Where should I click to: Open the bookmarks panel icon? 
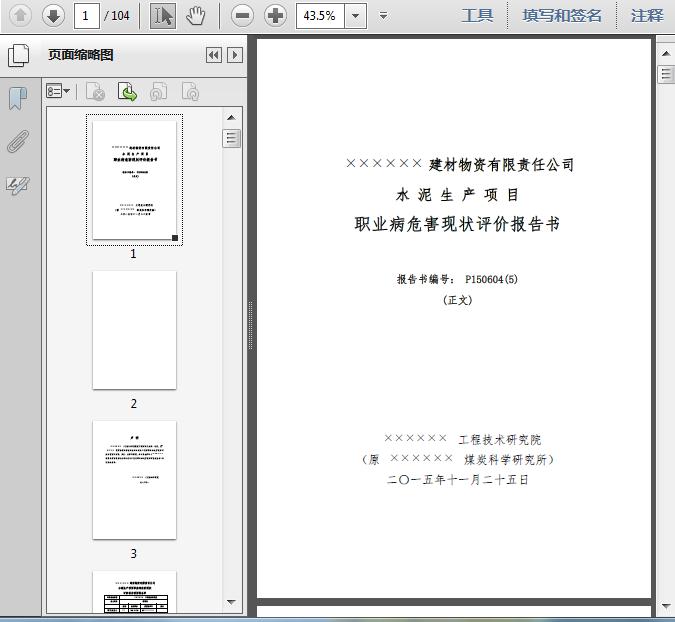(x=18, y=99)
